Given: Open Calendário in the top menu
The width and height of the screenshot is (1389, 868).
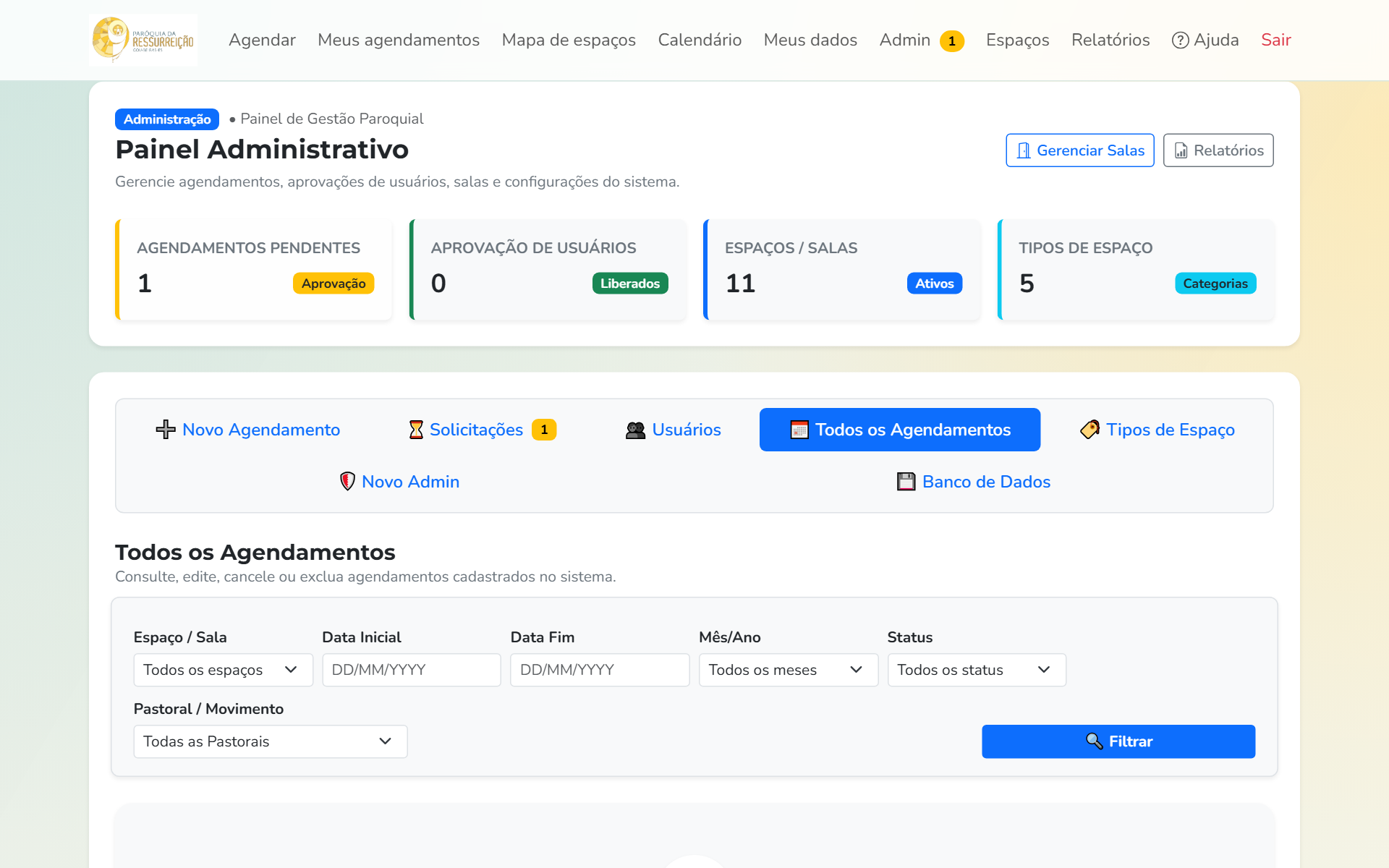Looking at the screenshot, I should click(x=700, y=40).
